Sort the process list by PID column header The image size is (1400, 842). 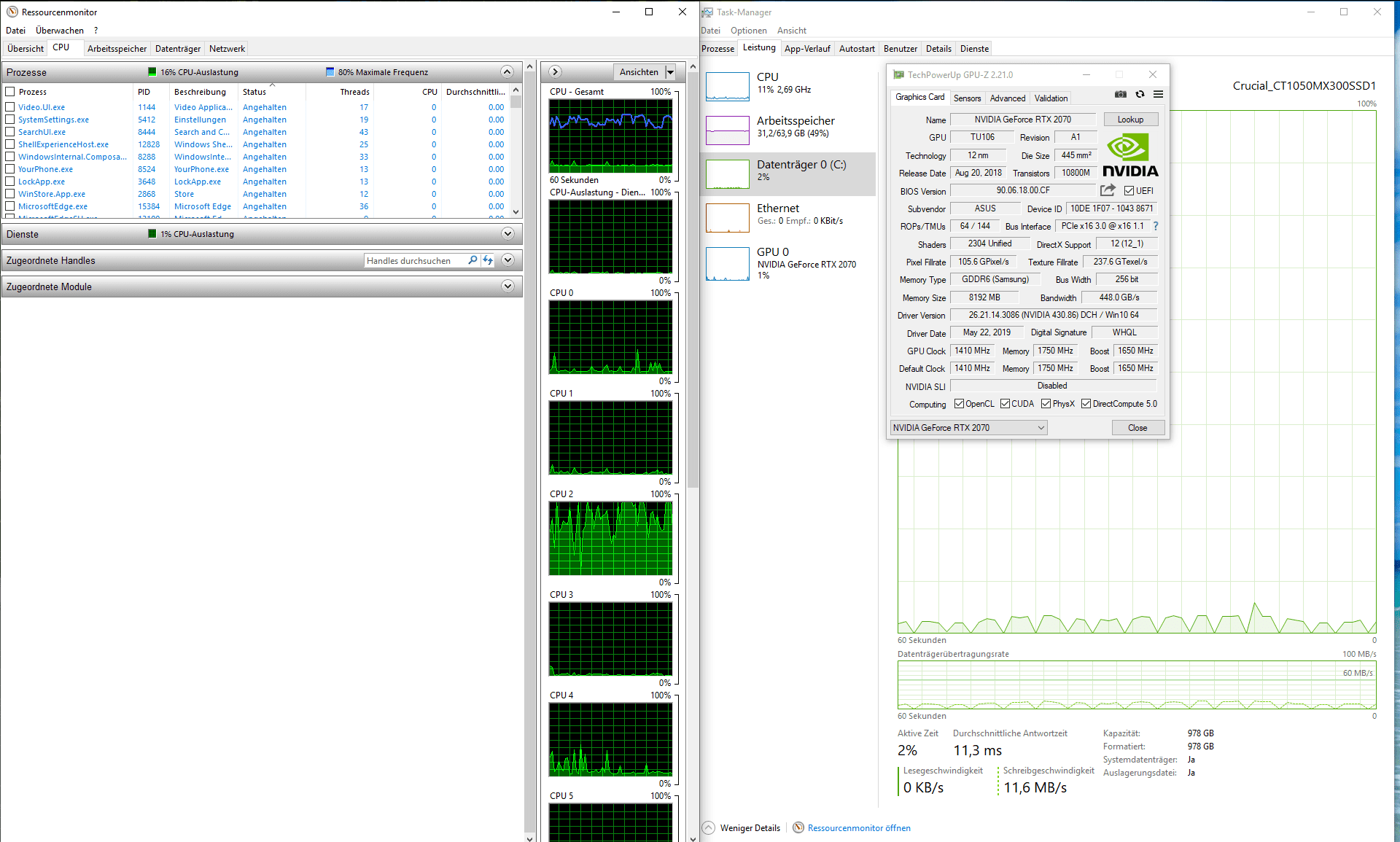pyautogui.click(x=152, y=92)
